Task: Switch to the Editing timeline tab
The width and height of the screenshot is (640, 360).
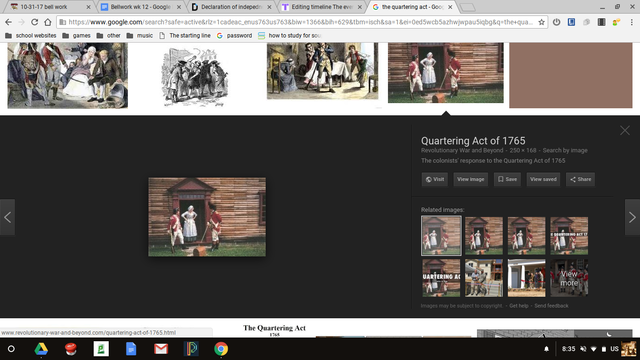Action: 322,7
